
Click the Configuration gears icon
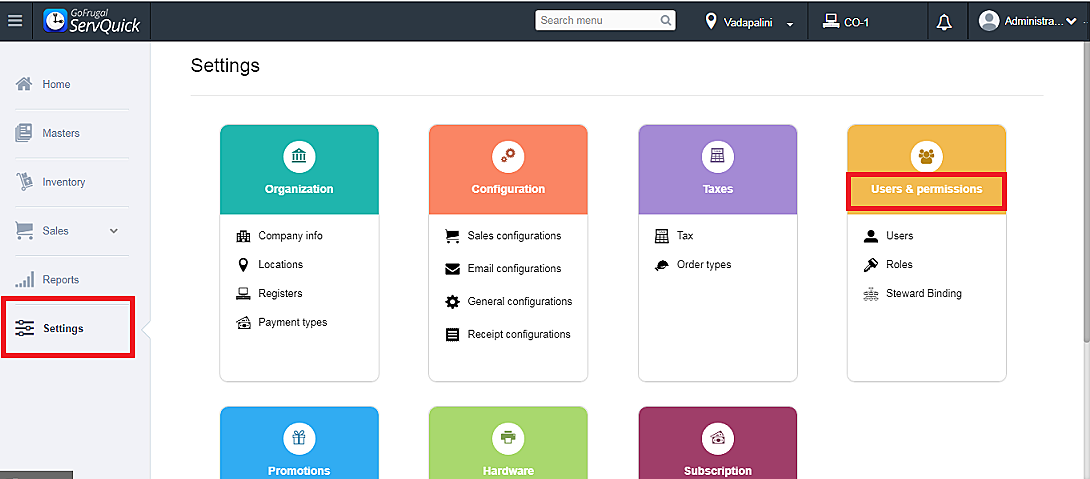(x=508, y=156)
